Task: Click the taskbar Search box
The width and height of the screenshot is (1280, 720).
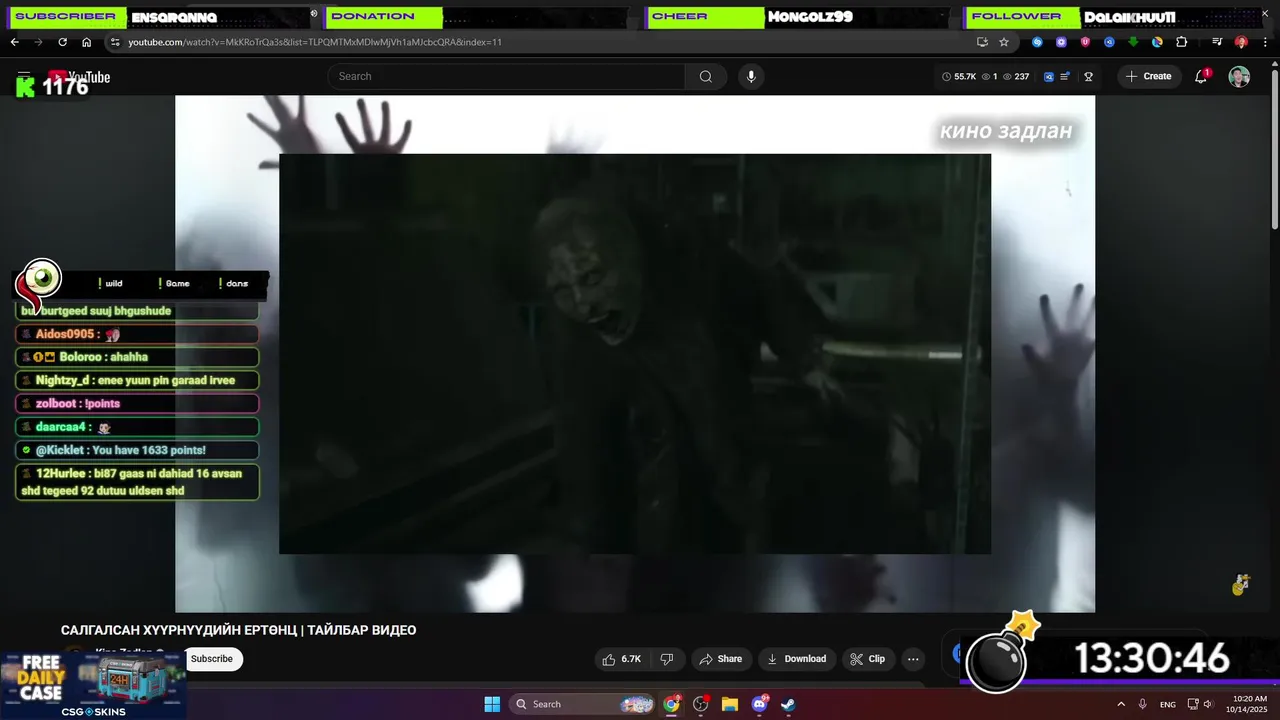Action: pos(583,704)
